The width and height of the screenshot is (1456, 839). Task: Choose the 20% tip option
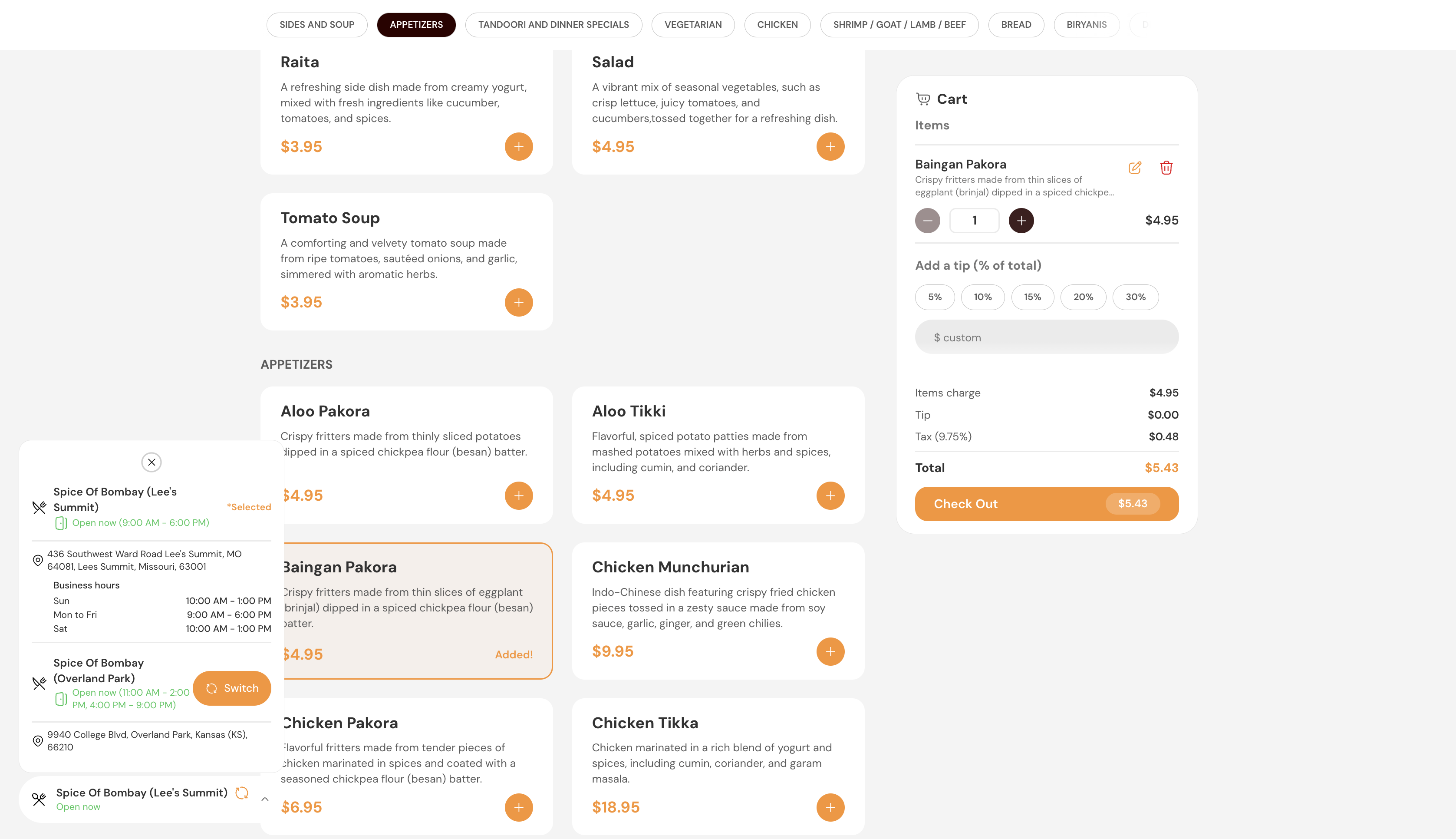[x=1083, y=297]
